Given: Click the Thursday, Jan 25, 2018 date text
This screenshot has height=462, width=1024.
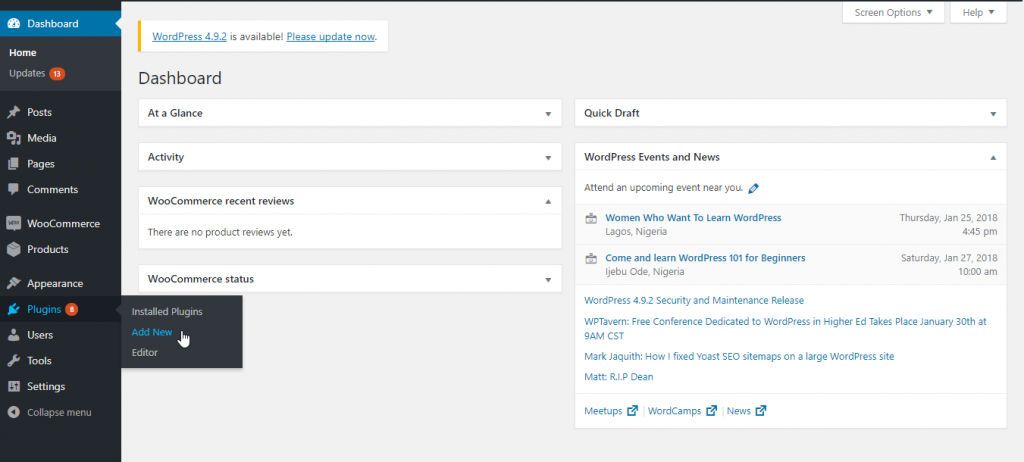Looking at the screenshot, I should [948, 218].
